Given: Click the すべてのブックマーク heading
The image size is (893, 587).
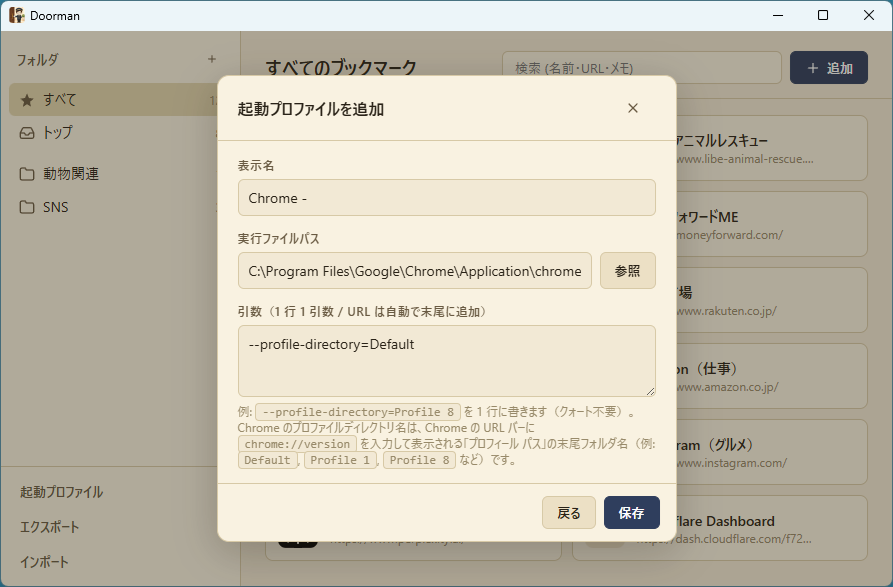Looking at the screenshot, I should [341, 67].
